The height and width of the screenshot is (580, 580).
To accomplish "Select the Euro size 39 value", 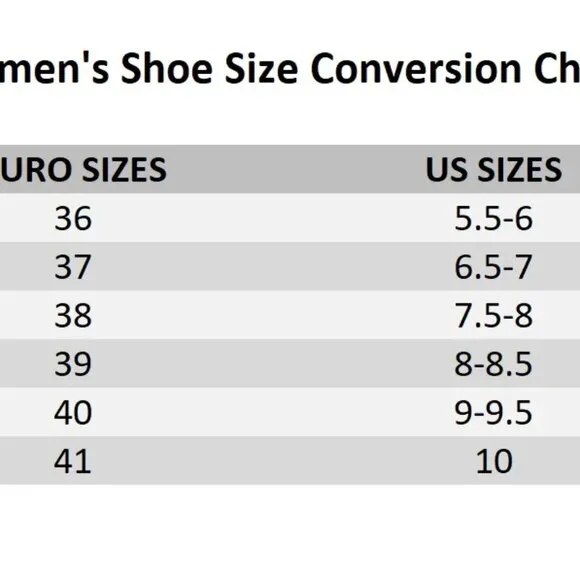I will [x=73, y=364].
